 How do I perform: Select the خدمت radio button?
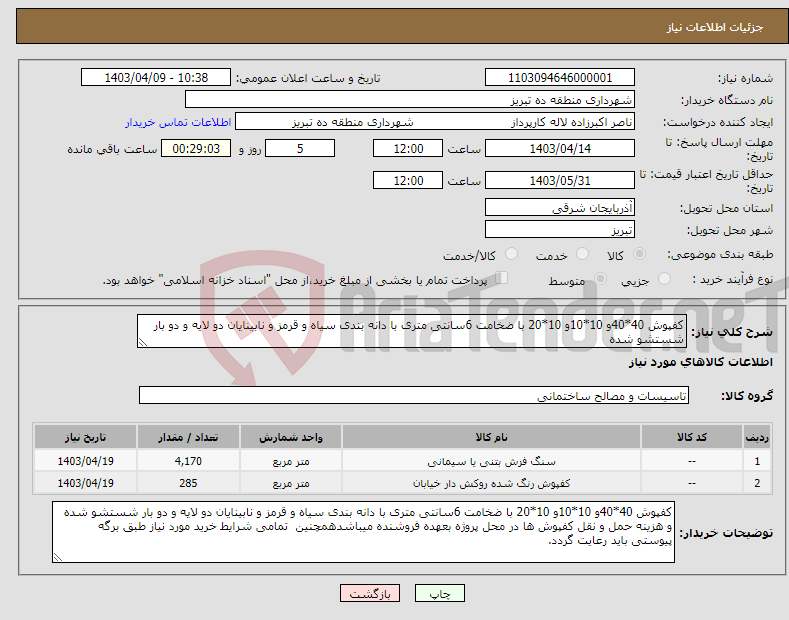(582, 254)
